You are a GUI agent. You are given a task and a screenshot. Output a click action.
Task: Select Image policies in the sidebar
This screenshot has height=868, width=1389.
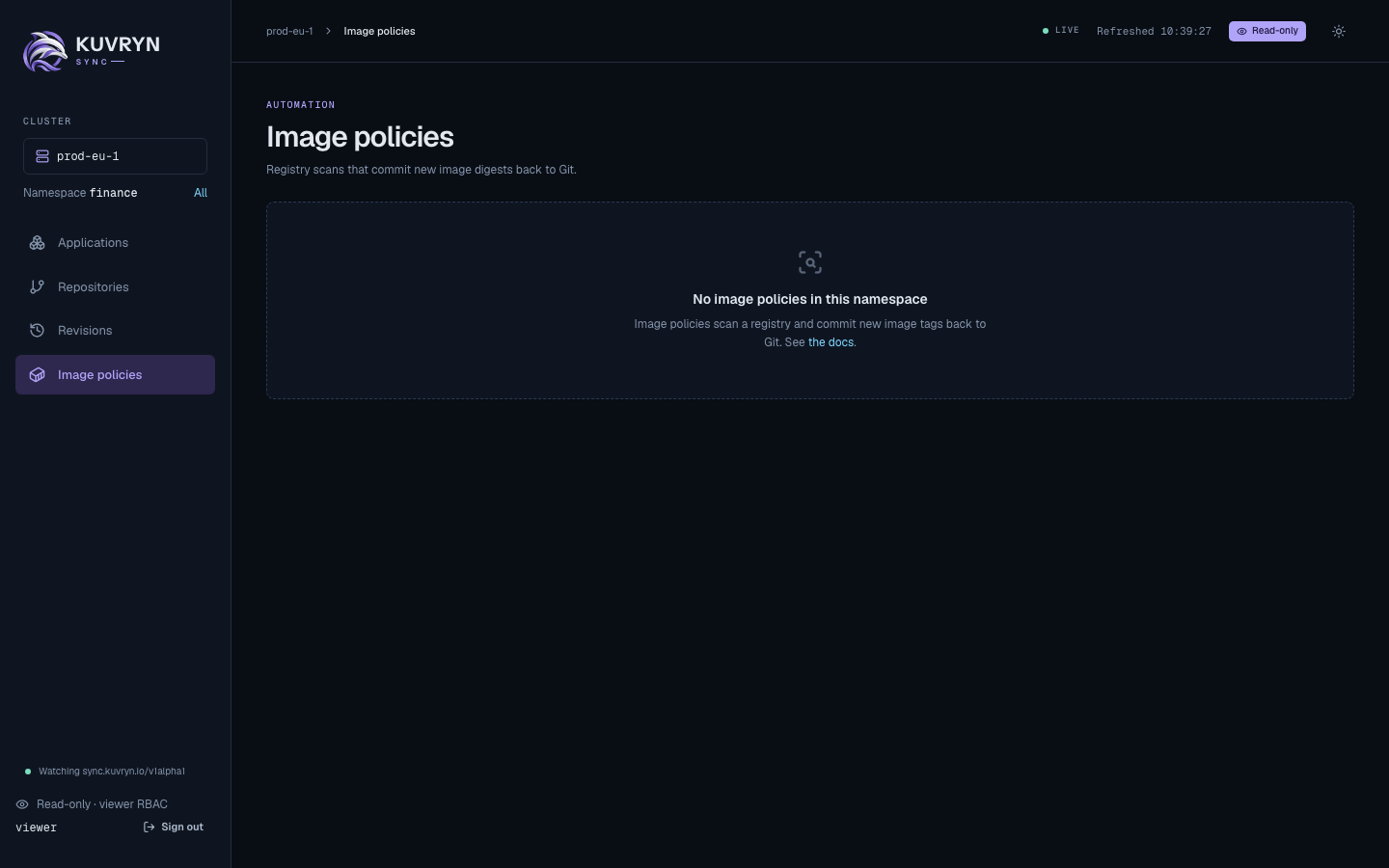coord(115,375)
